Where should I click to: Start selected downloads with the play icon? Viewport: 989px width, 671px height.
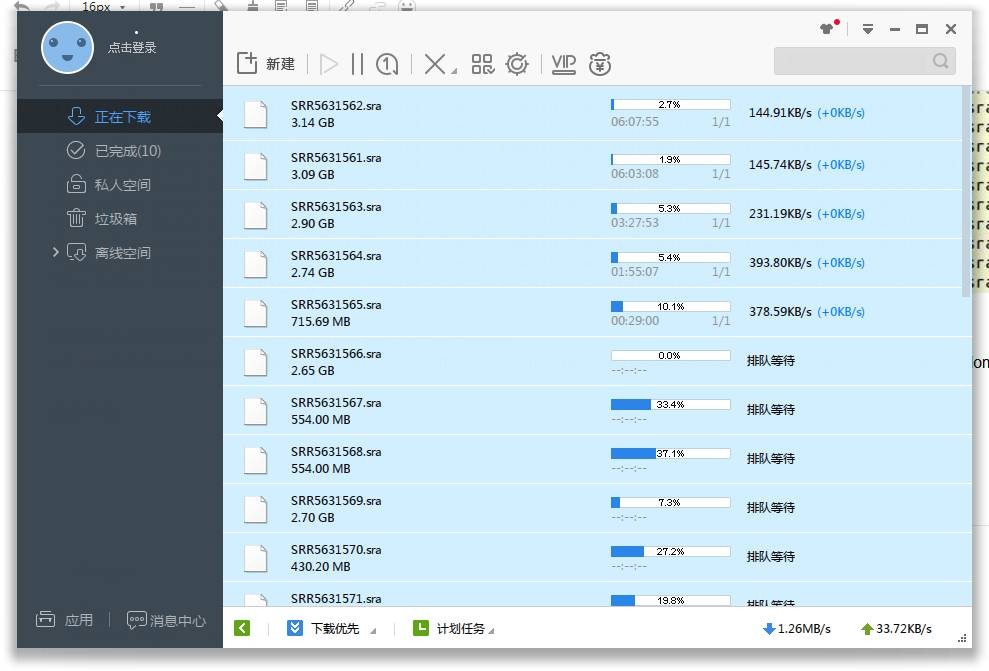tap(329, 64)
